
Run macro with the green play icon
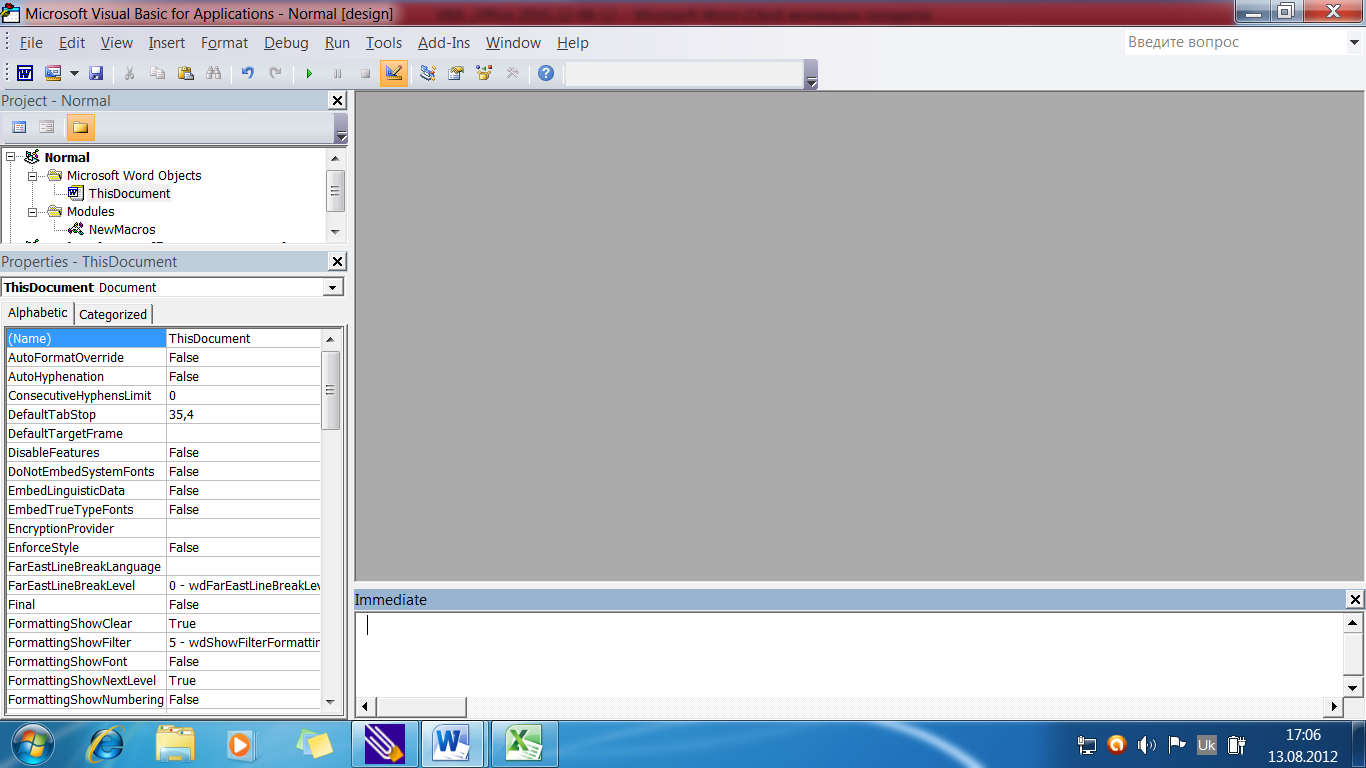tap(309, 73)
